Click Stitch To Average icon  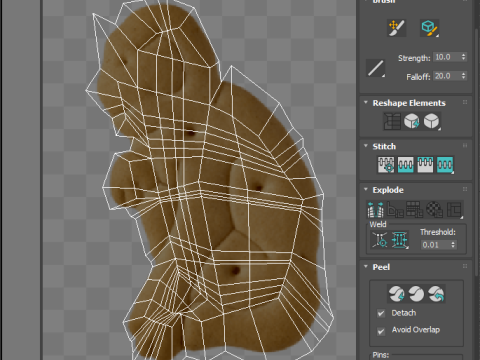point(406,165)
